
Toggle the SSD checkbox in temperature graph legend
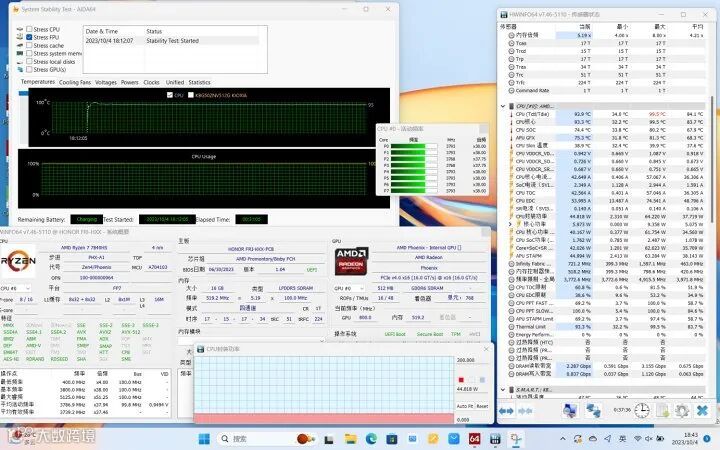pos(191,95)
